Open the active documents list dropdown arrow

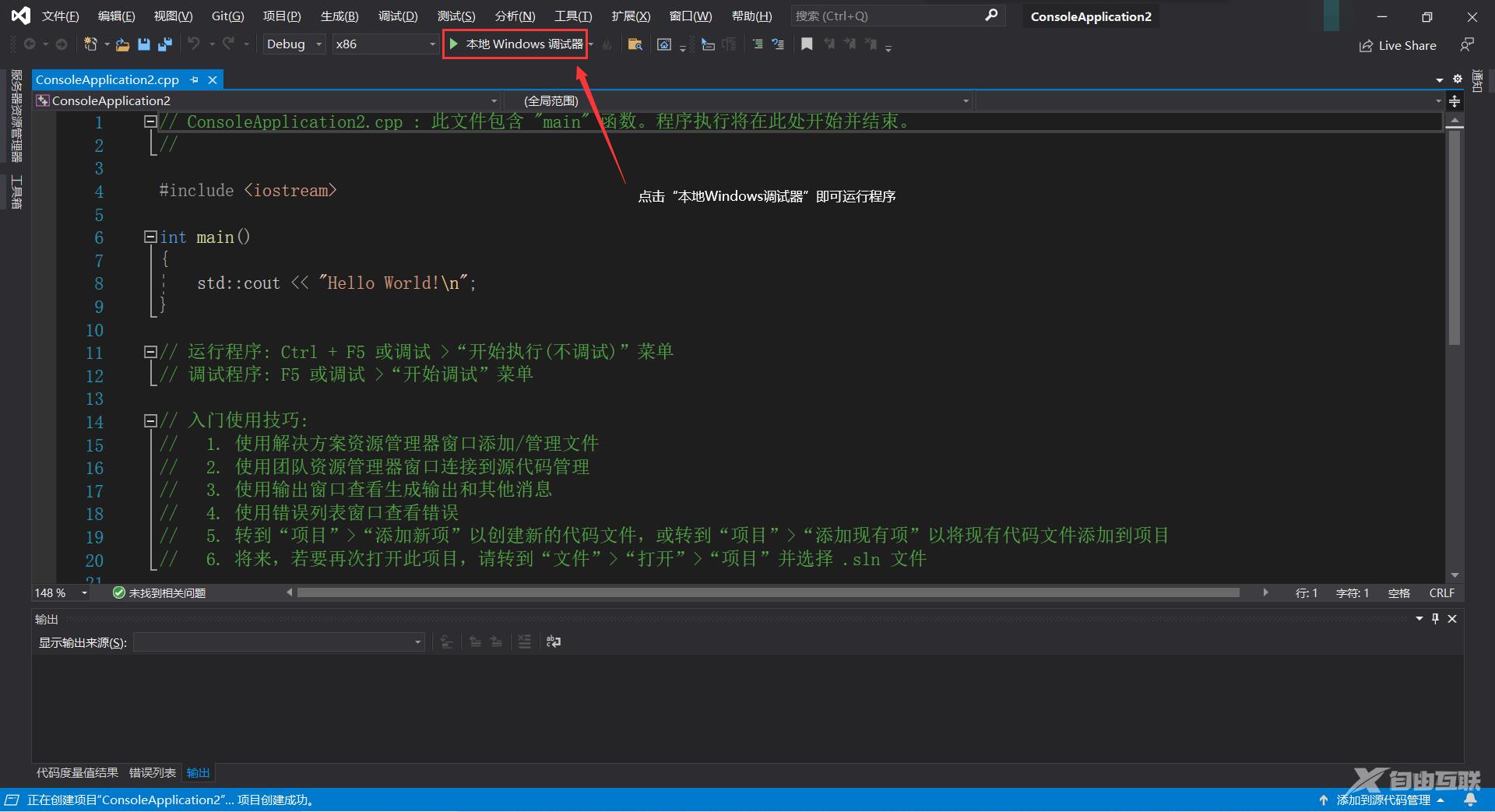[x=1440, y=80]
